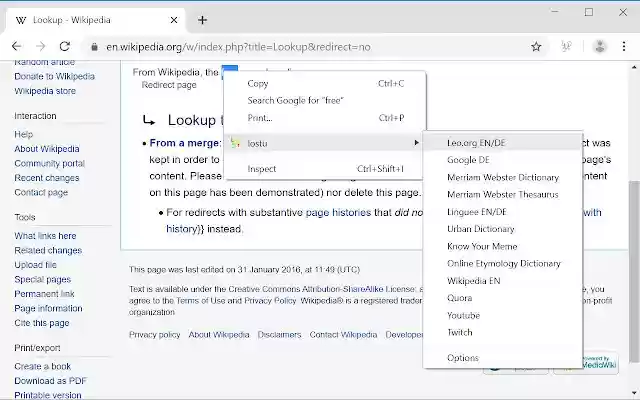Close the Lookup - Wikipedia tab

[174, 20]
